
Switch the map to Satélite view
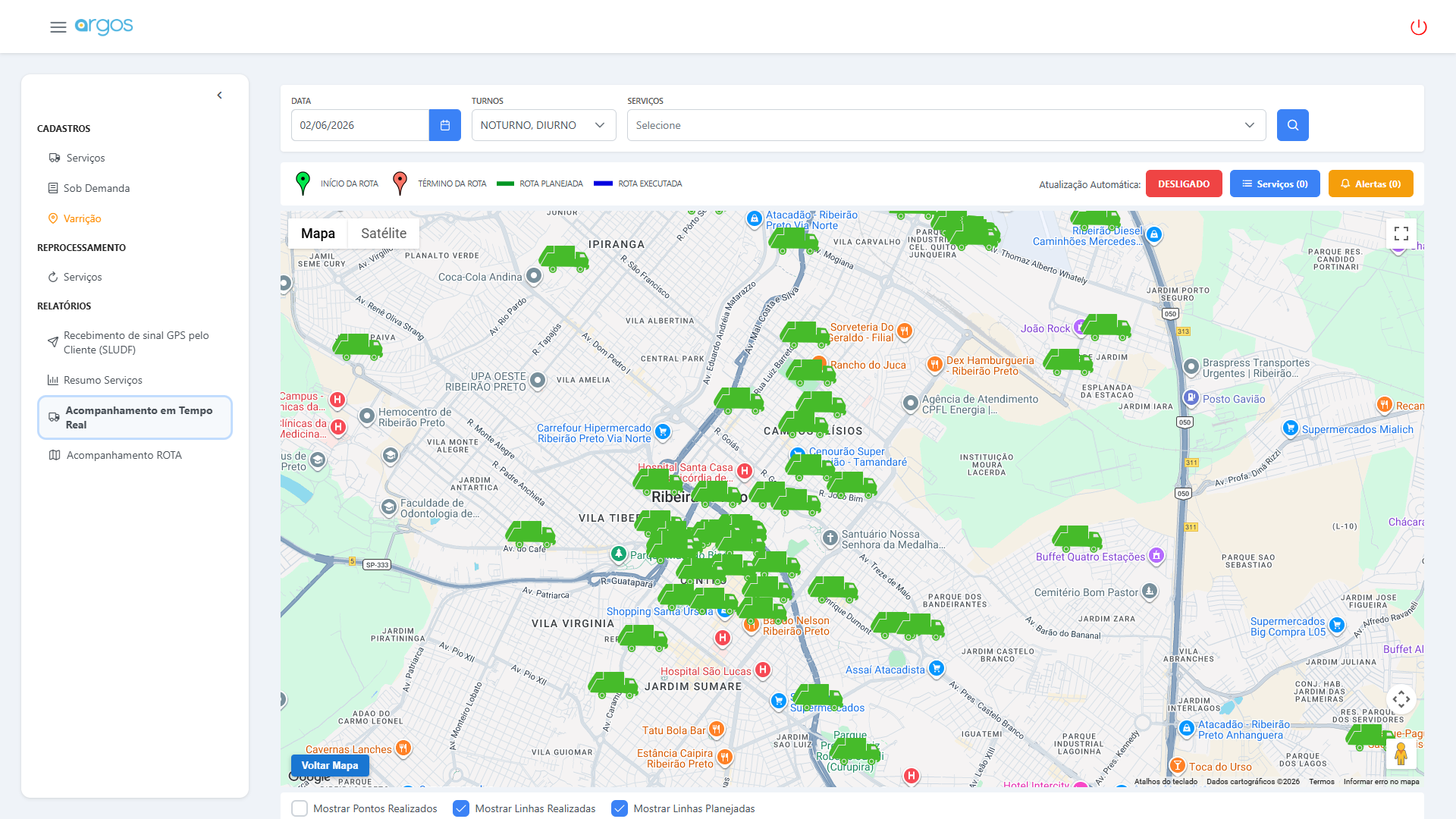(x=384, y=234)
